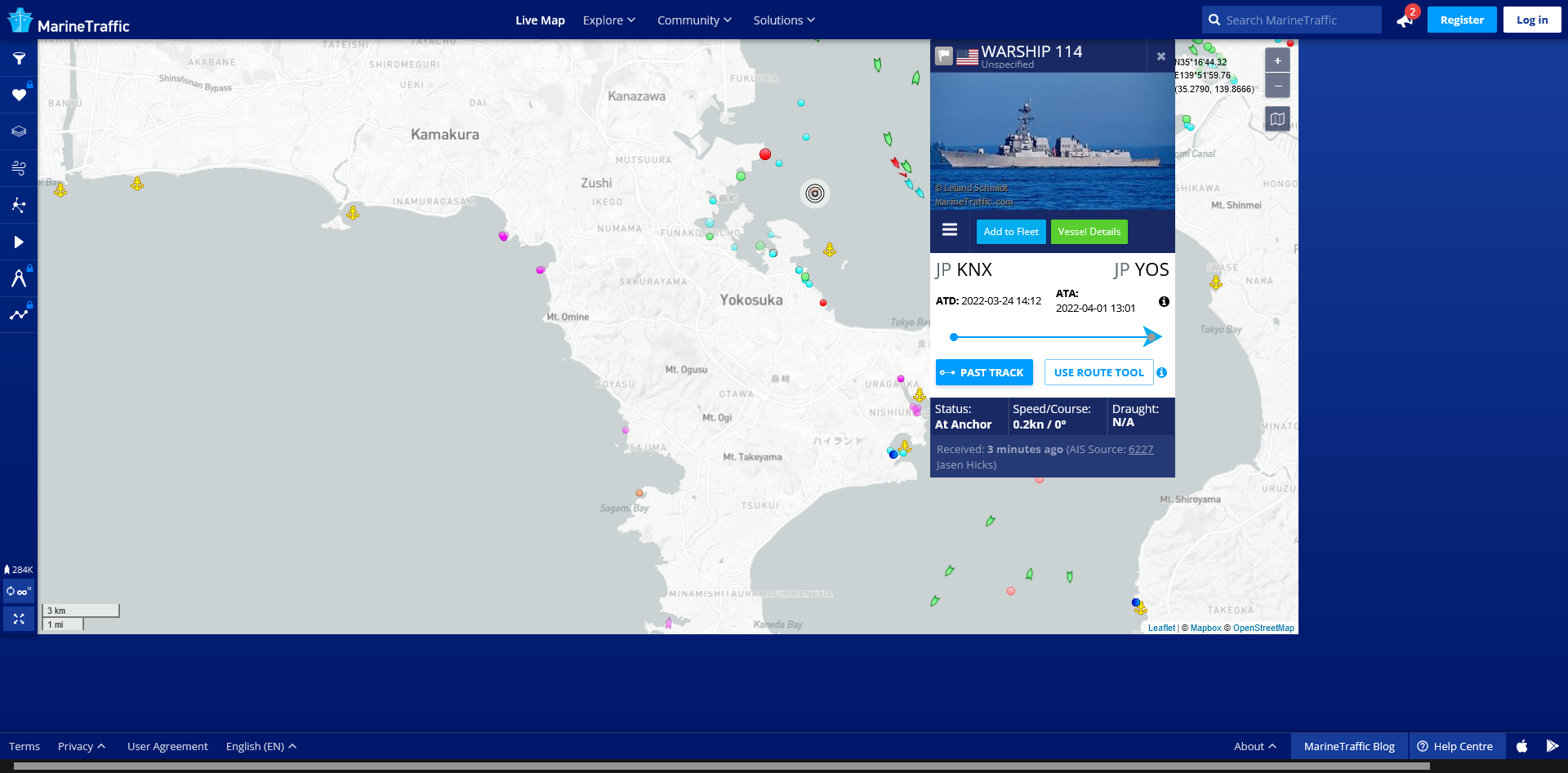The height and width of the screenshot is (773, 1568).
Task: Open the vessel filters funnel icon
Action: tap(19, 59)
